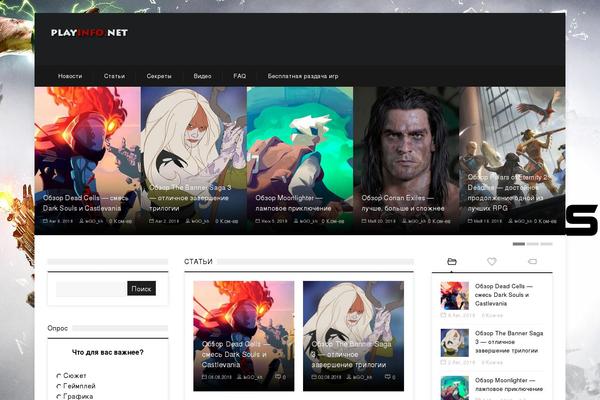Click the PLAYINFO.NET logo
Image resolution: width=600 pixels, height=400 pixels.
pos(89,33)
